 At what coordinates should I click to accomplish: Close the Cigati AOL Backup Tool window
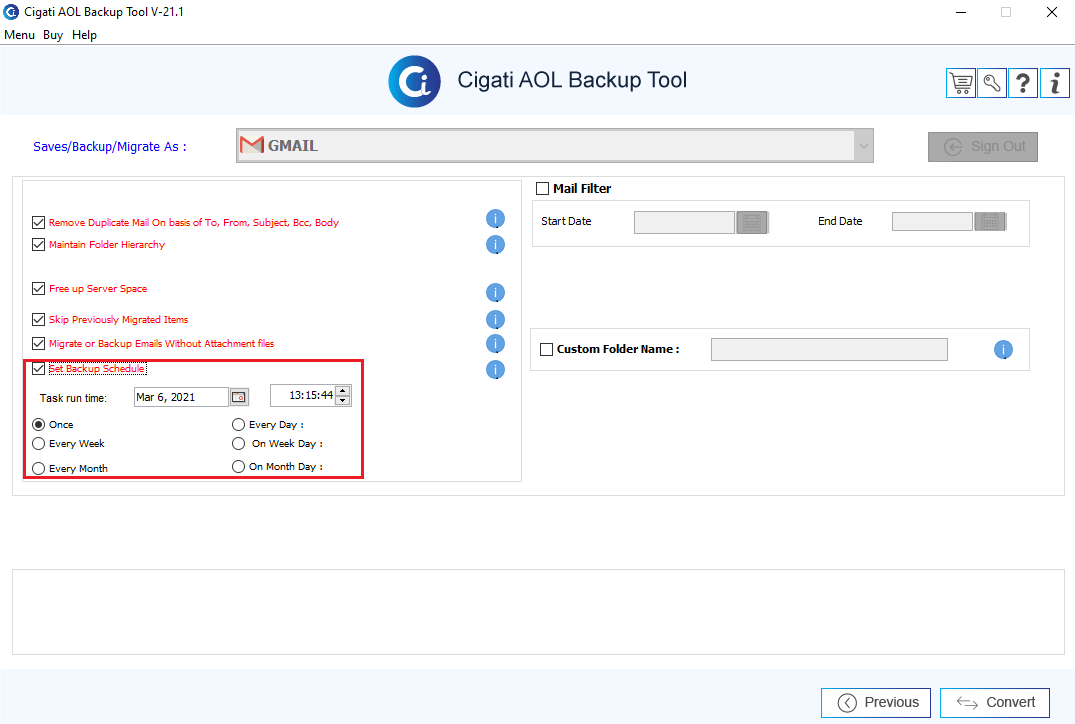1052,12
